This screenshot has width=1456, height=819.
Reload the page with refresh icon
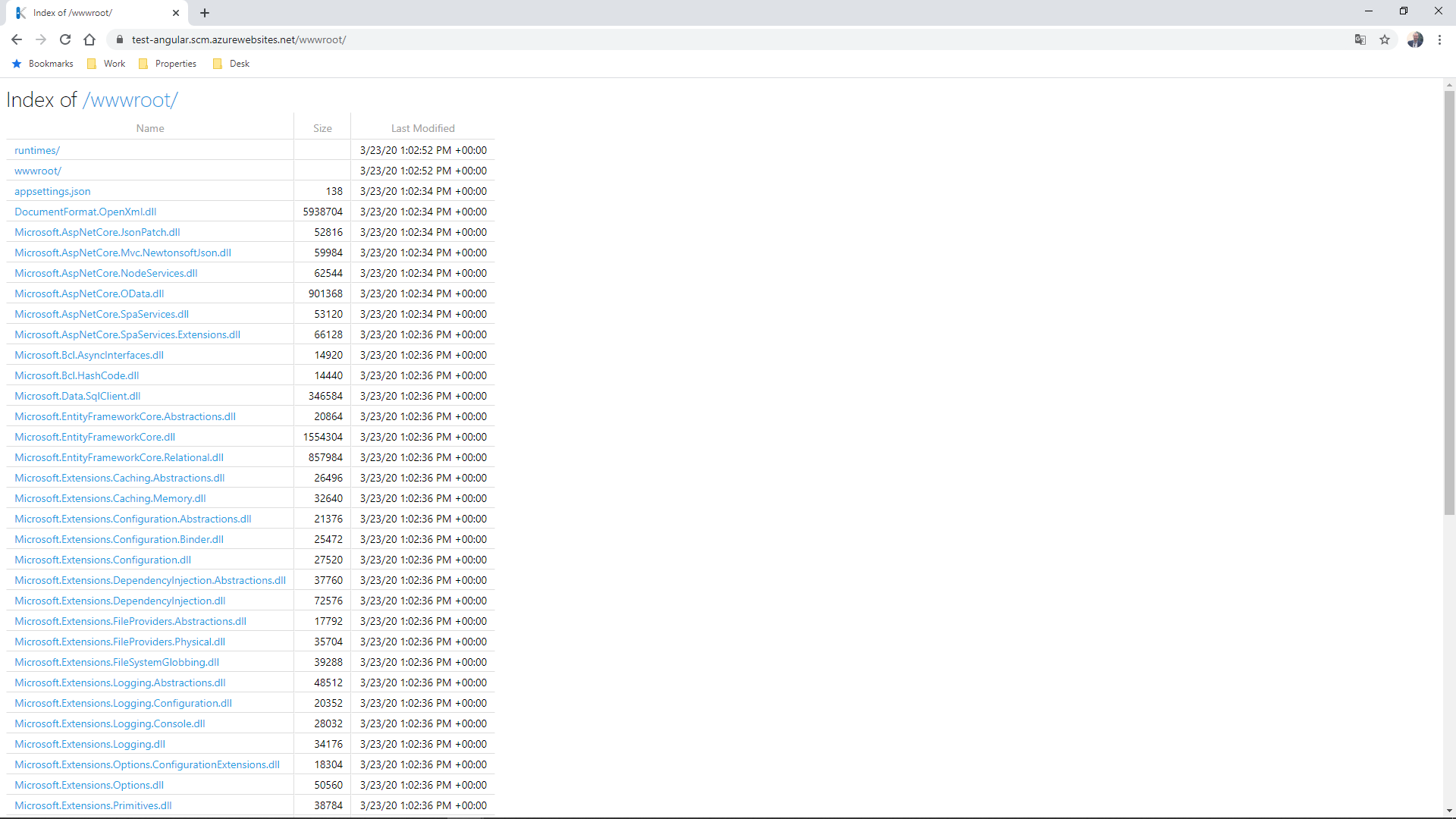click(x=65, y=39)
